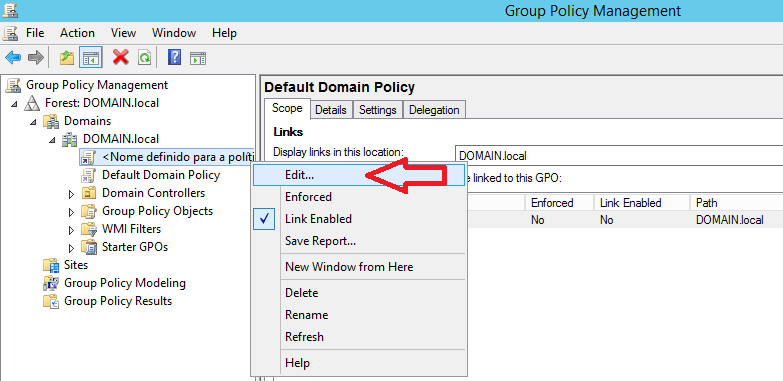This screenshot has height=381, width=783.
Task: Toggle Link Enabled in context menu
Action: [359, 219]
